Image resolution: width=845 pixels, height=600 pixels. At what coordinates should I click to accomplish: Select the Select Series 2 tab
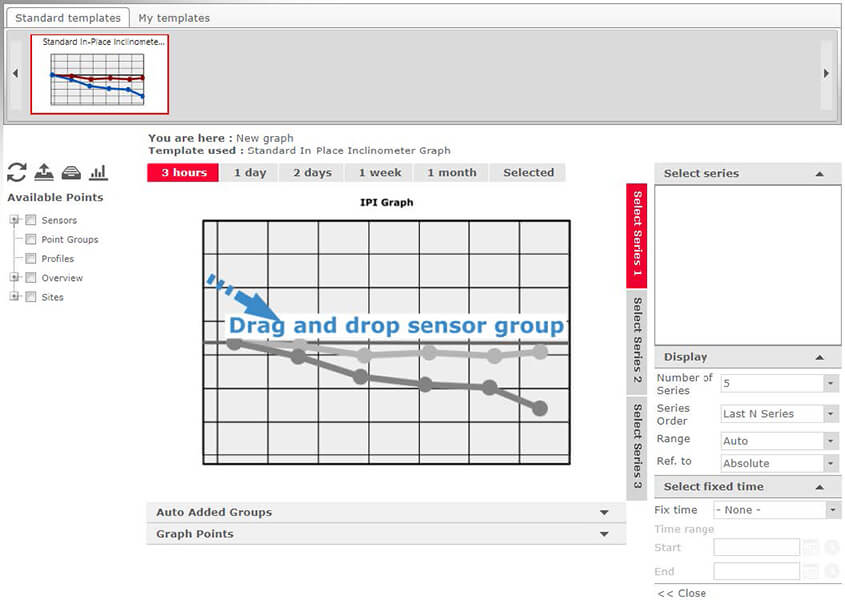click(637, 340)
